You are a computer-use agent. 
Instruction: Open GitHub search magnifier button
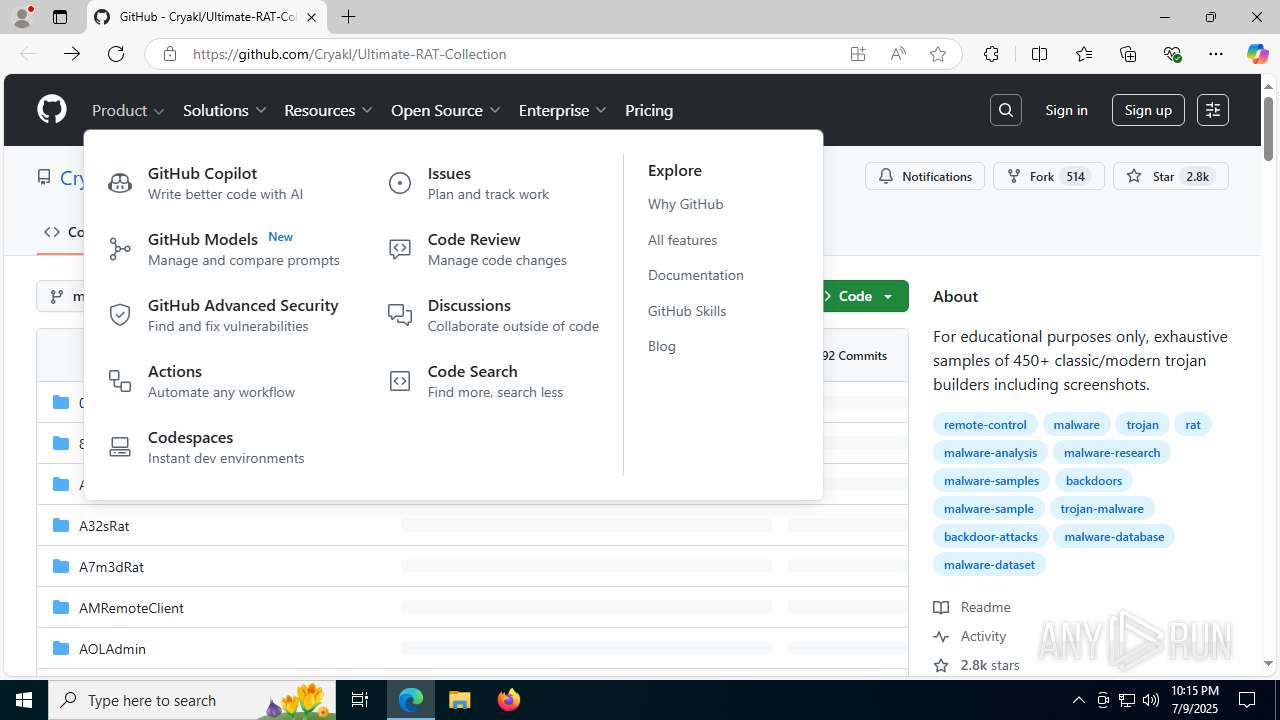(x=1006, y=110)
